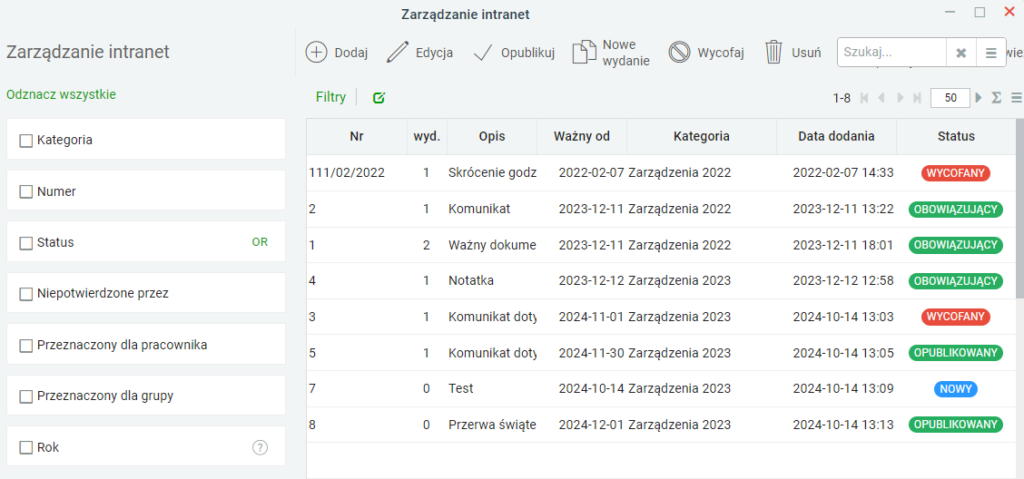Toggle the OR operator on Status
This screenshot has height=479, width=1024.
[260, 242]
